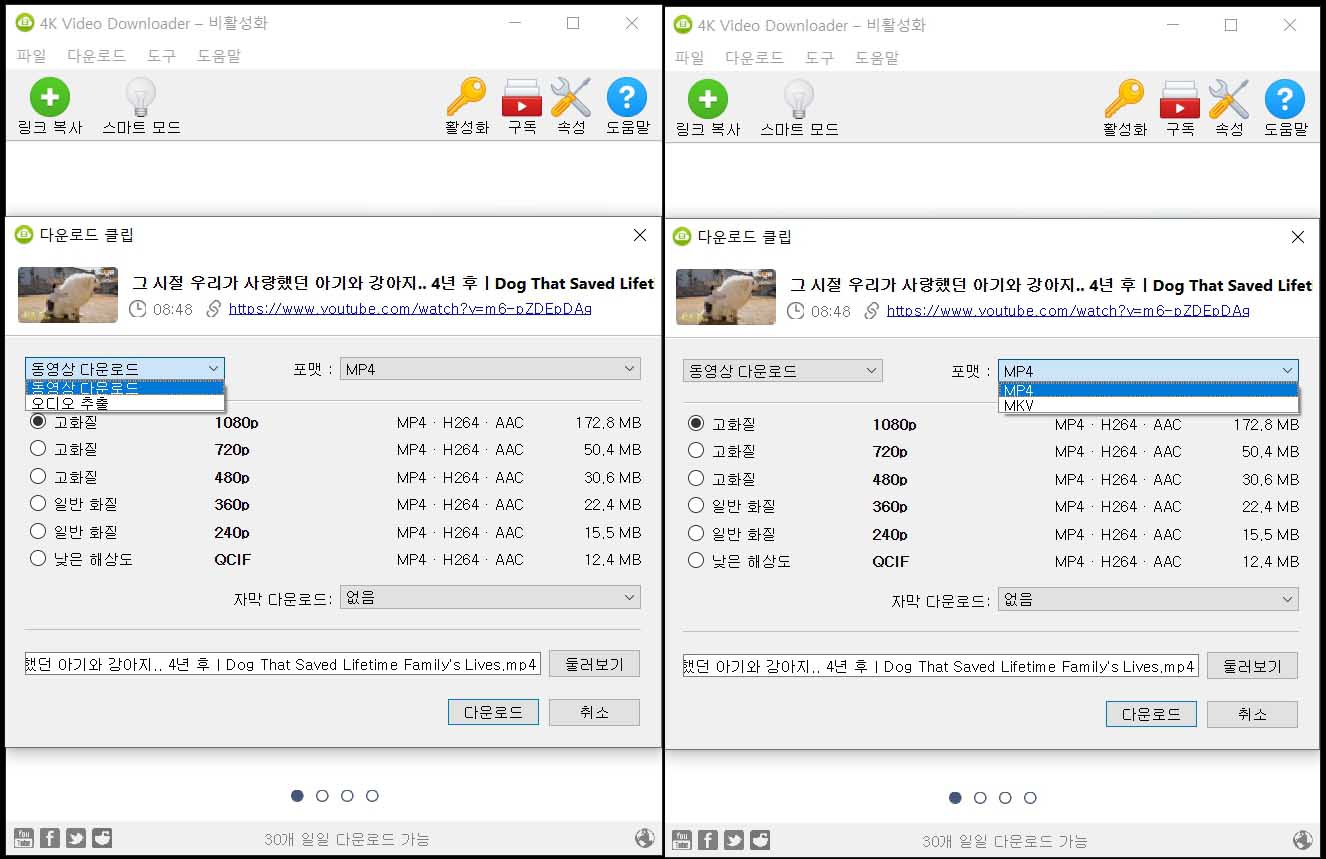This screenshot has width=1326, height=859.
Task: Click Paste Link (링크 복사) in right window
Action: pyautogui.click(x=707, y=108)
